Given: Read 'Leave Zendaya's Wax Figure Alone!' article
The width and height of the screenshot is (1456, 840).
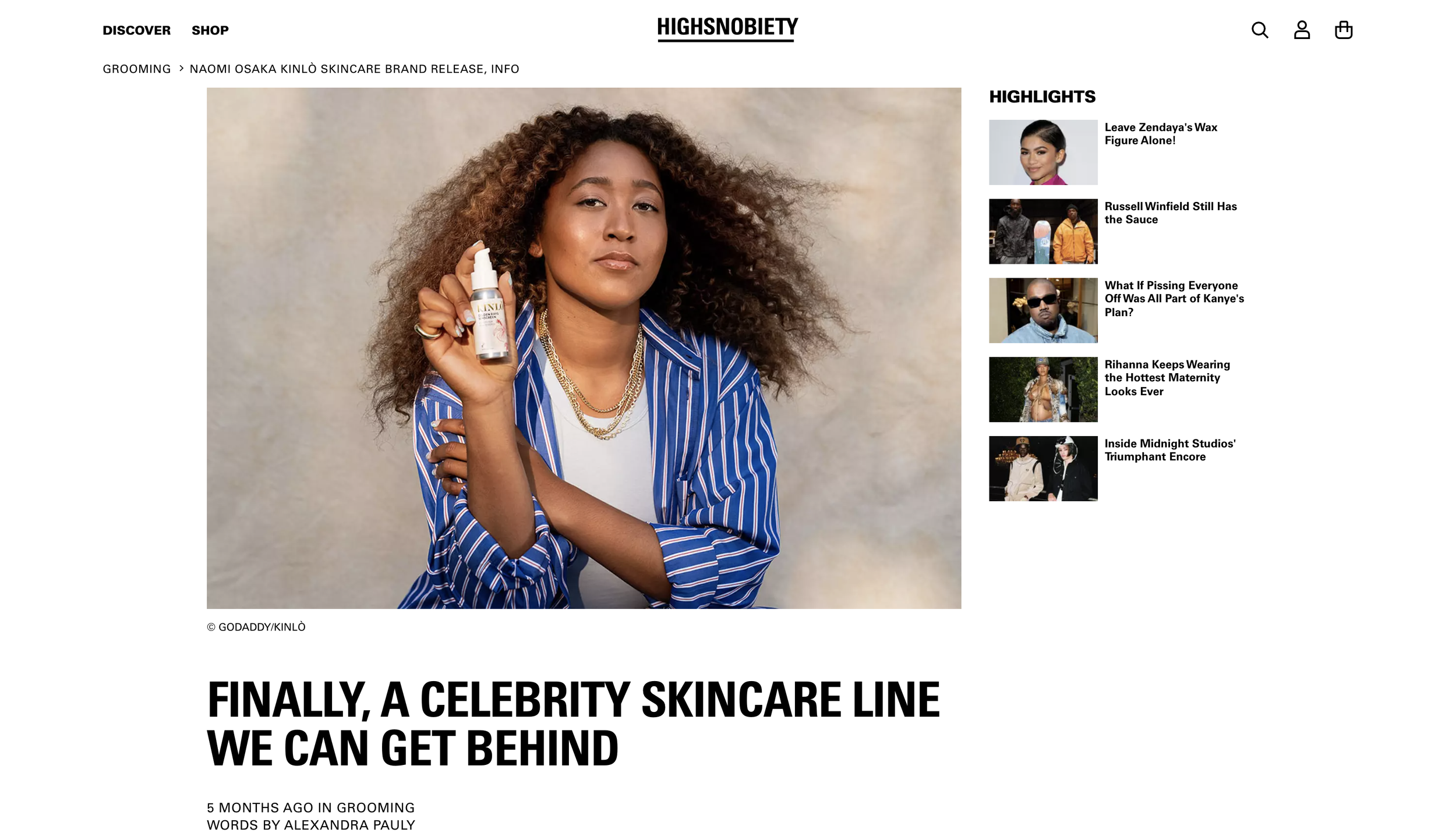Looking at the screenshot, I should (x=1161, y=134).
